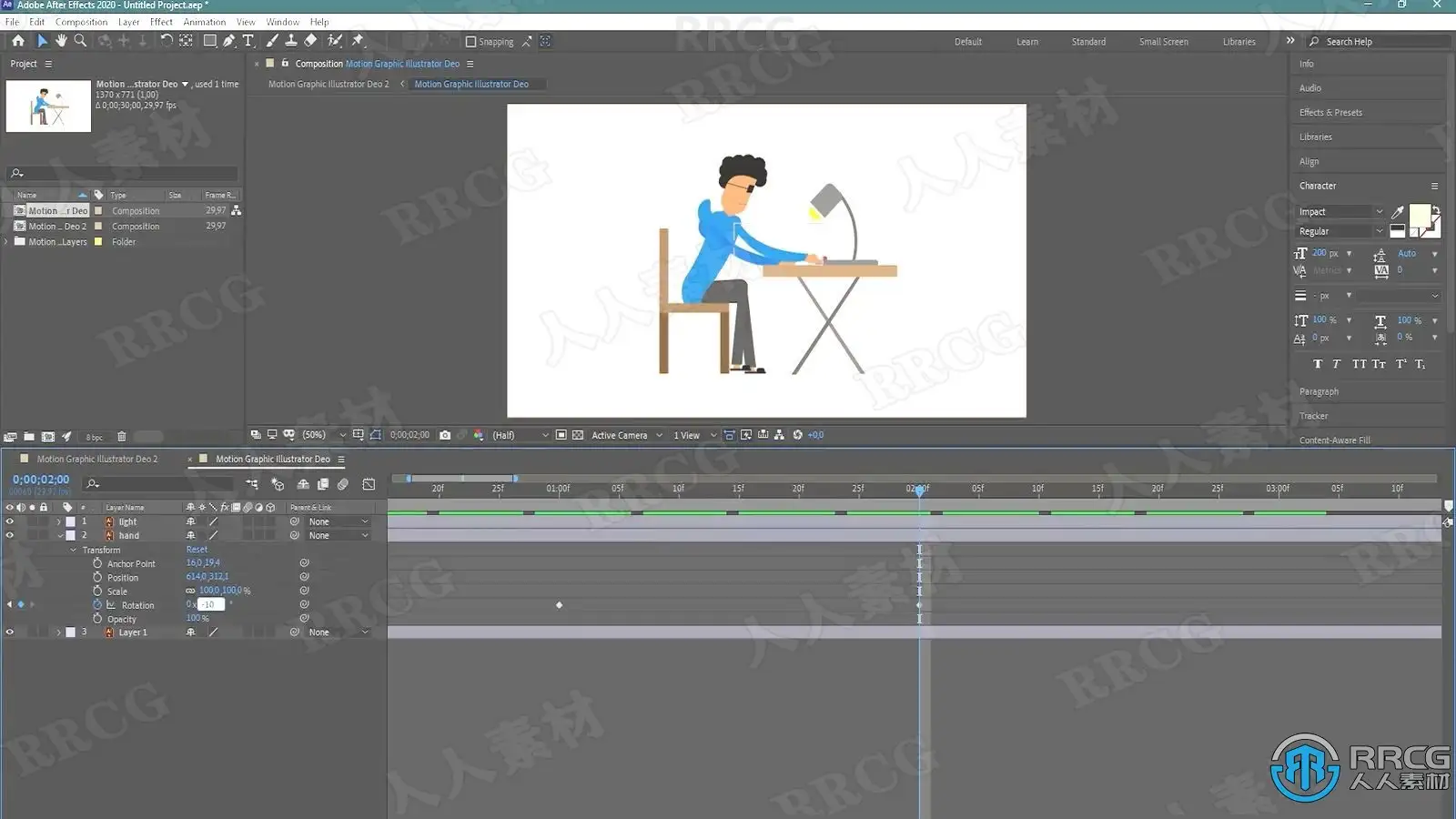1456x819 pixels.
Task: Click the character fill color swatch
Action: 1419,216
